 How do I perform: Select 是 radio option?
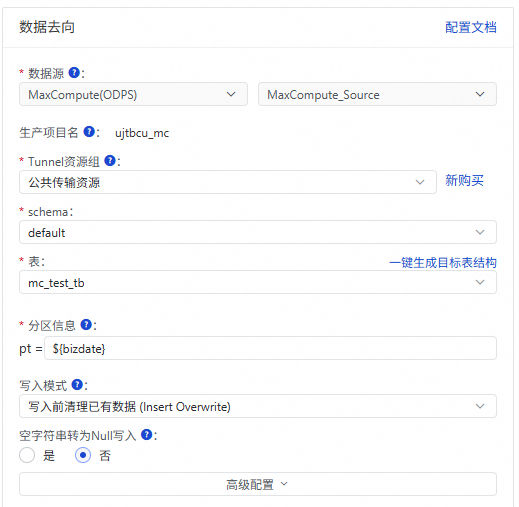pyautogui.click(x=27, y=455)
